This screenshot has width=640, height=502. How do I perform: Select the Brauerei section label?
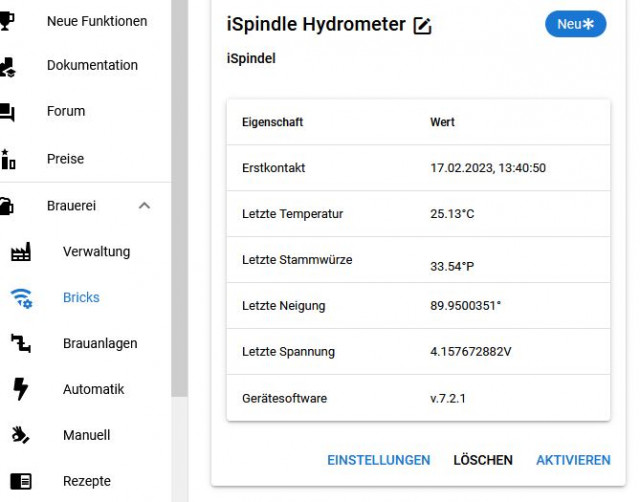pyautogui.click(x=71, y=206)
